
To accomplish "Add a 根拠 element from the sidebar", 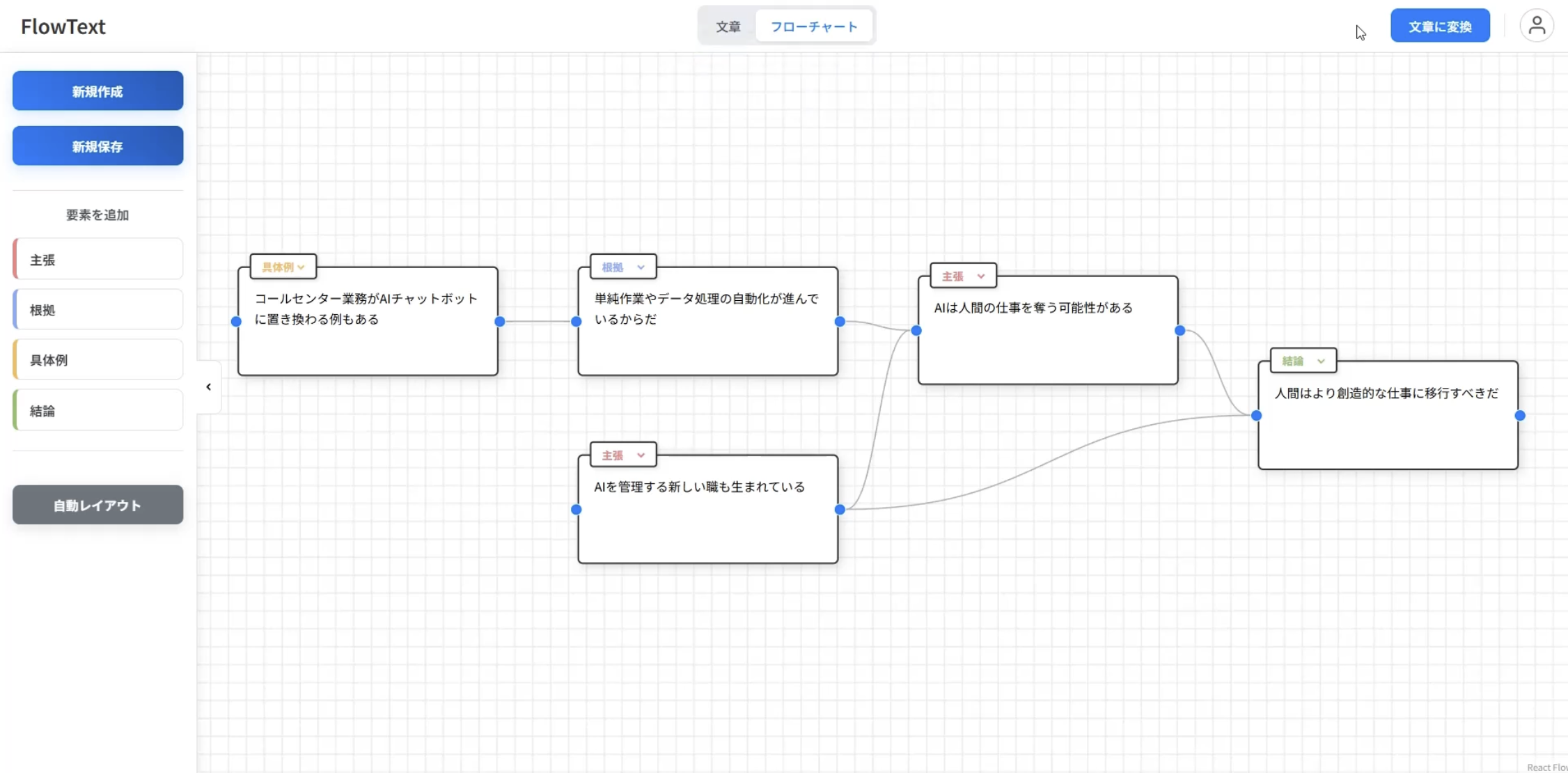I will pos(97,309).
